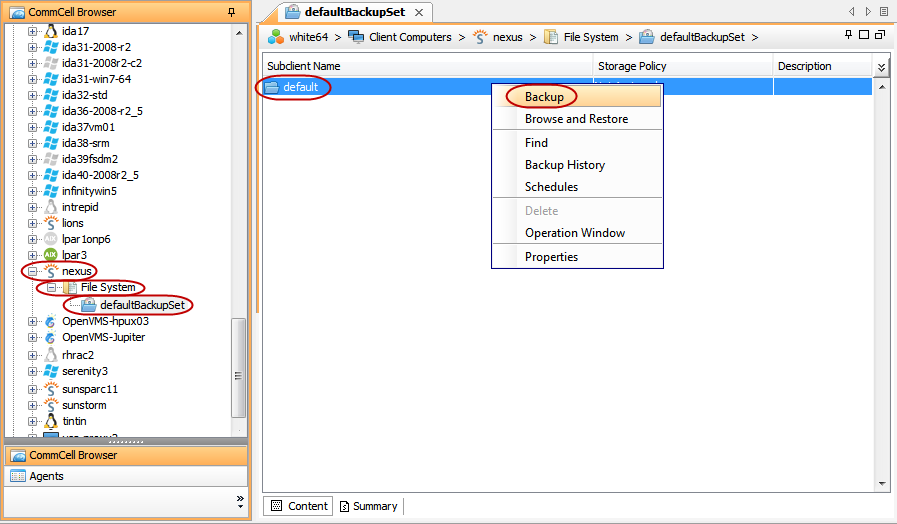Click the default subclient folder icon
Screen dimensions: 897x524
(272, 87)
